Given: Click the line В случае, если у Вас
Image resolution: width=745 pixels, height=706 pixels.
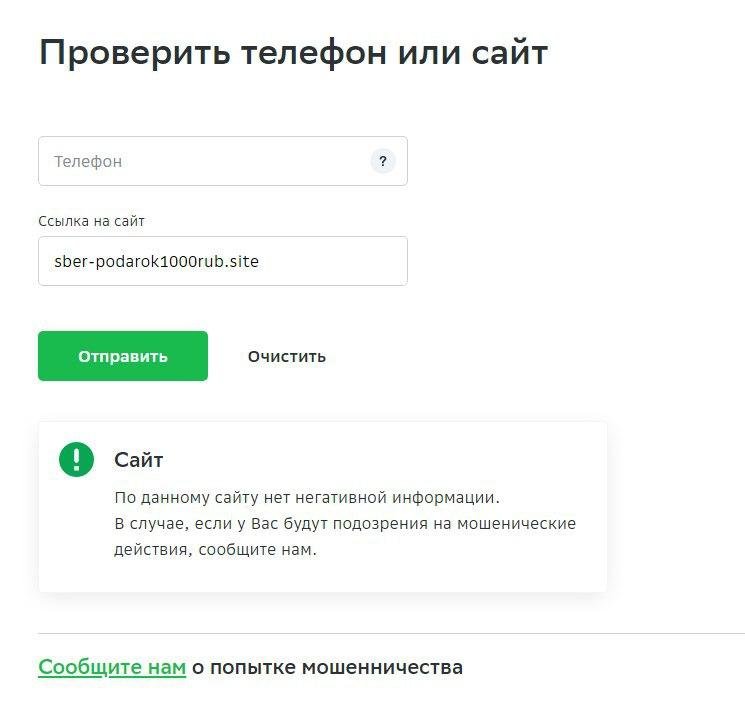Looking at the screenshot, I should coord(345,524).
